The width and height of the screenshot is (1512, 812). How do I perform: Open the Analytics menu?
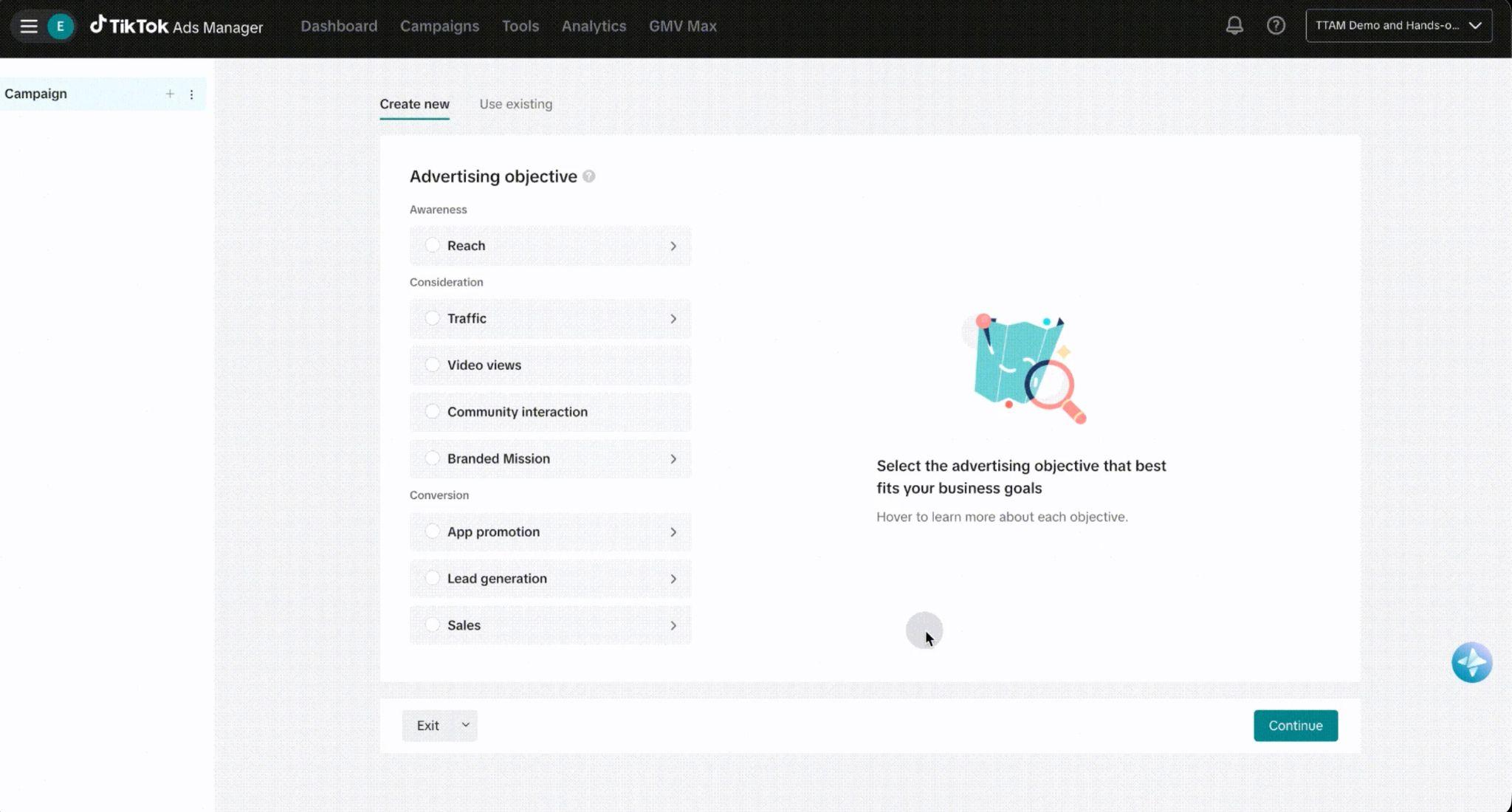(x=594, y=27)
